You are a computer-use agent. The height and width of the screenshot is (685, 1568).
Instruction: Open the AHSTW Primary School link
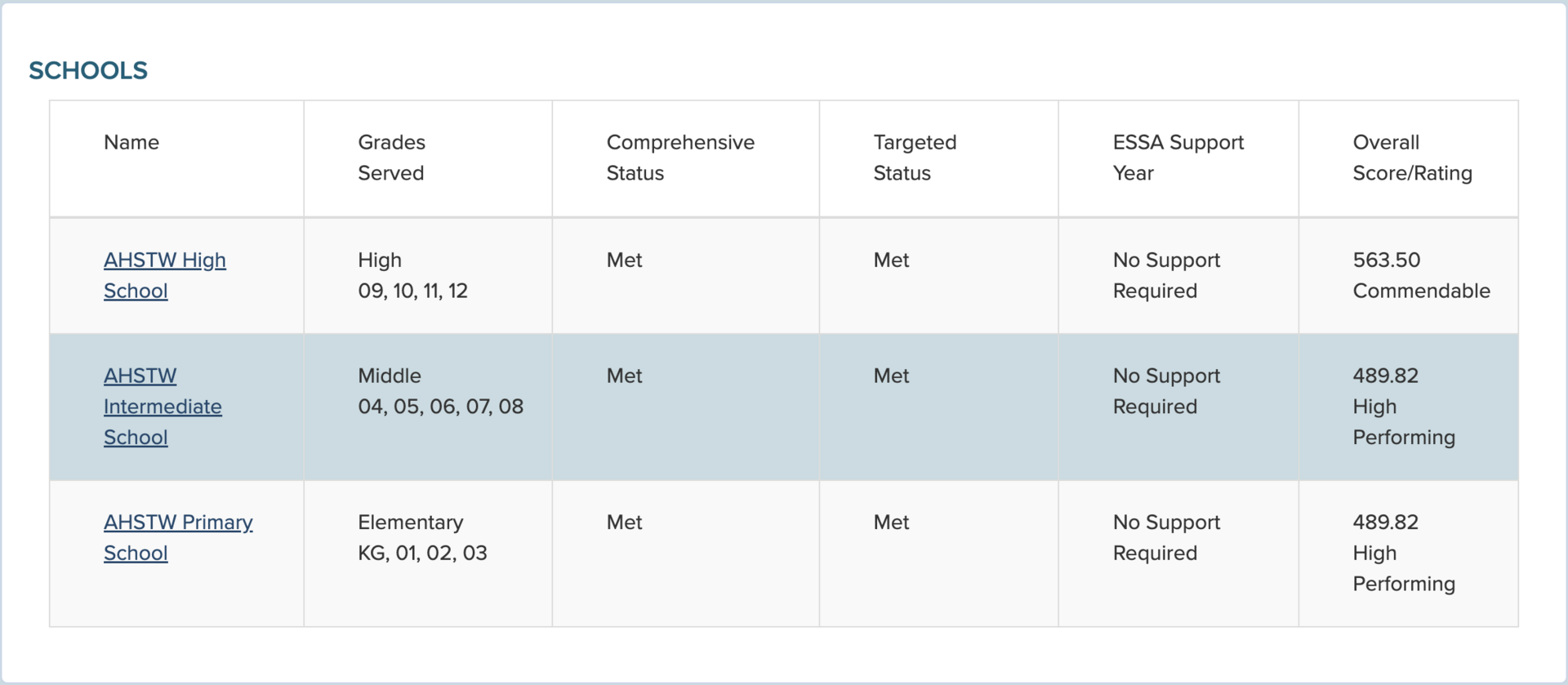coord(178,523)
